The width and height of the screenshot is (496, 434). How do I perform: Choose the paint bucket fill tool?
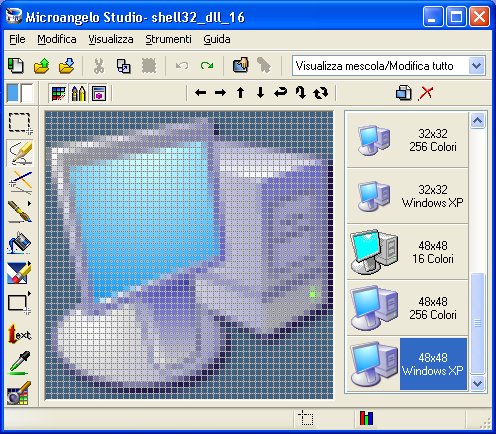[20, 242]
